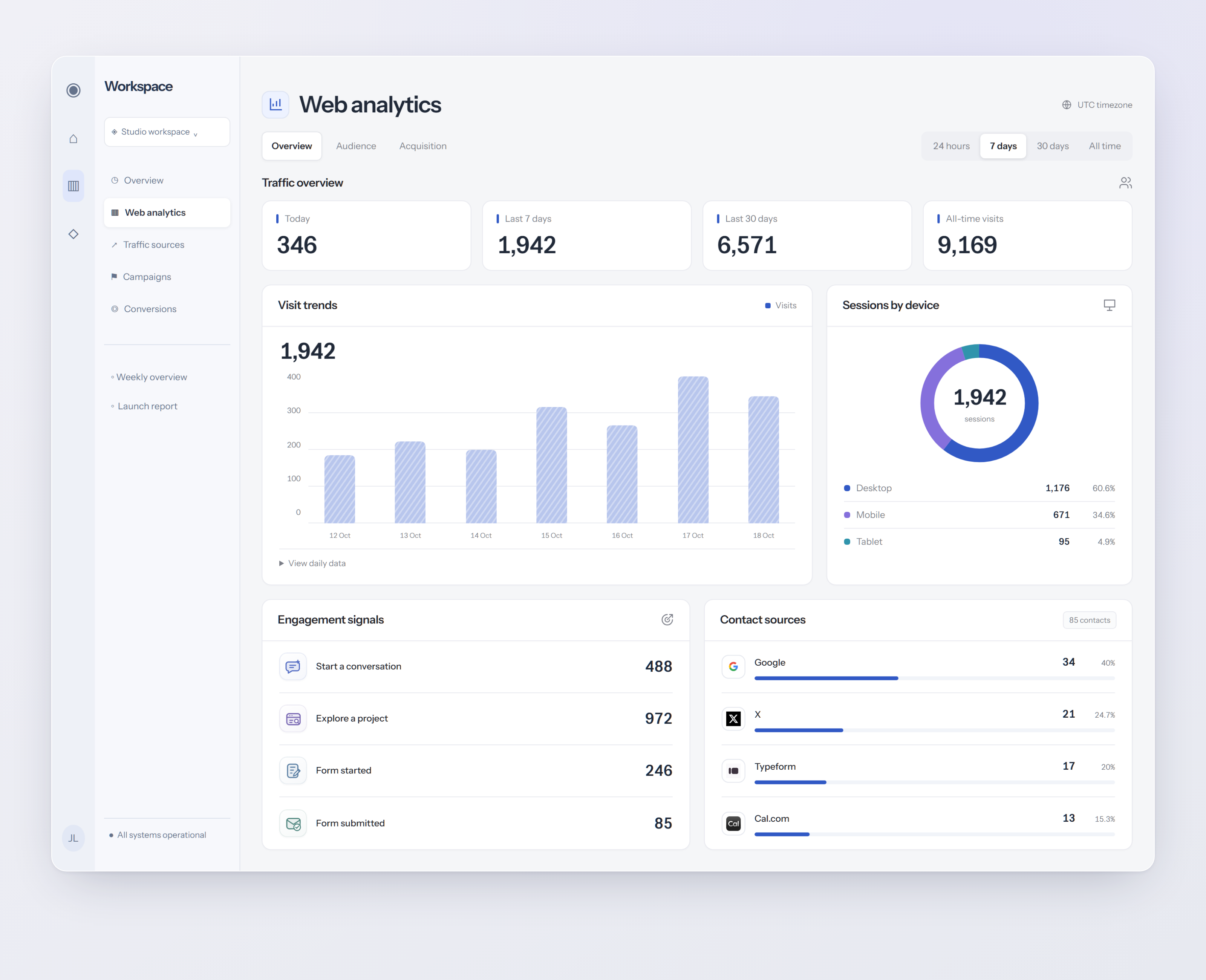The height and width of the screenshot is (980, 1206).
Task: Click the target icon beside Conversions
Action: tap(115, 309)
